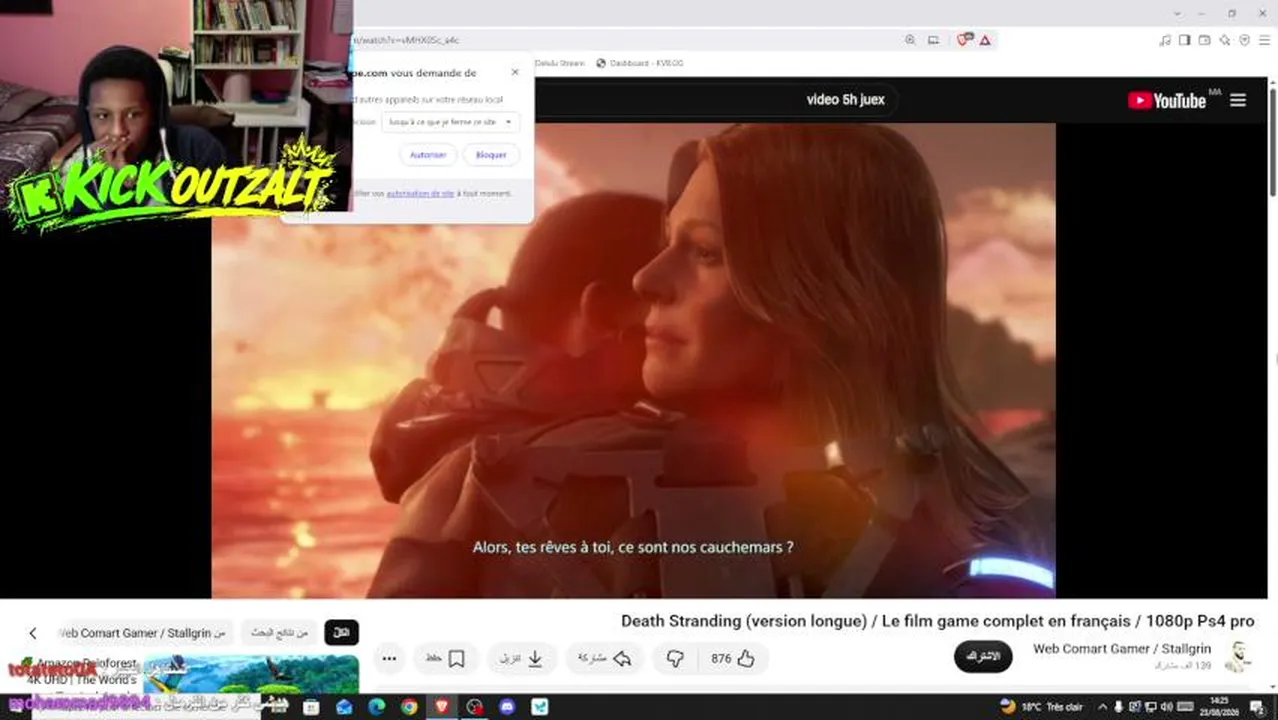The image size is (1278, 720).
Task: Click the Brave Rewards triangle icon
Action: pos(985,40)
